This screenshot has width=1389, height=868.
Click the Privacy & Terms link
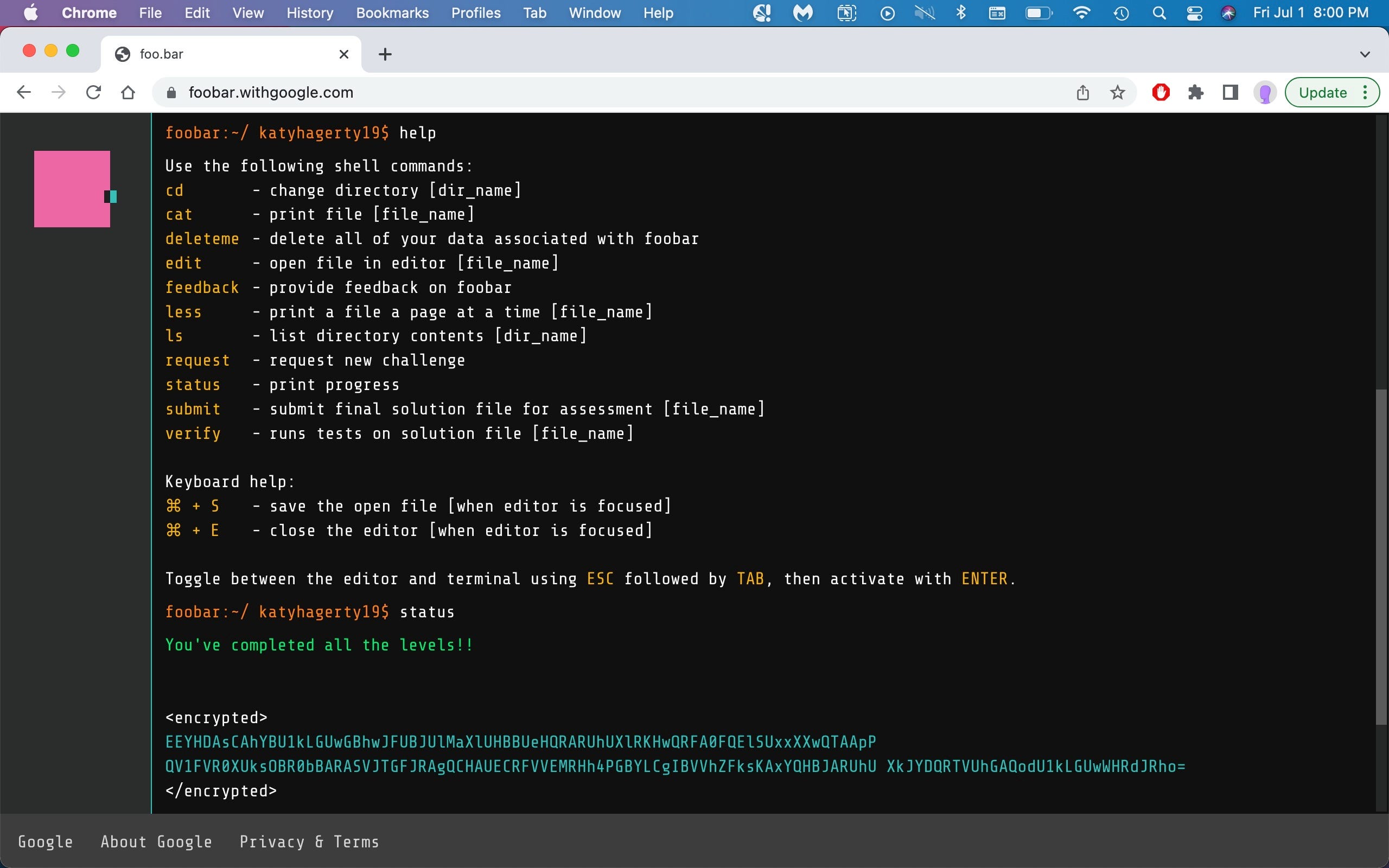point(309,841)
